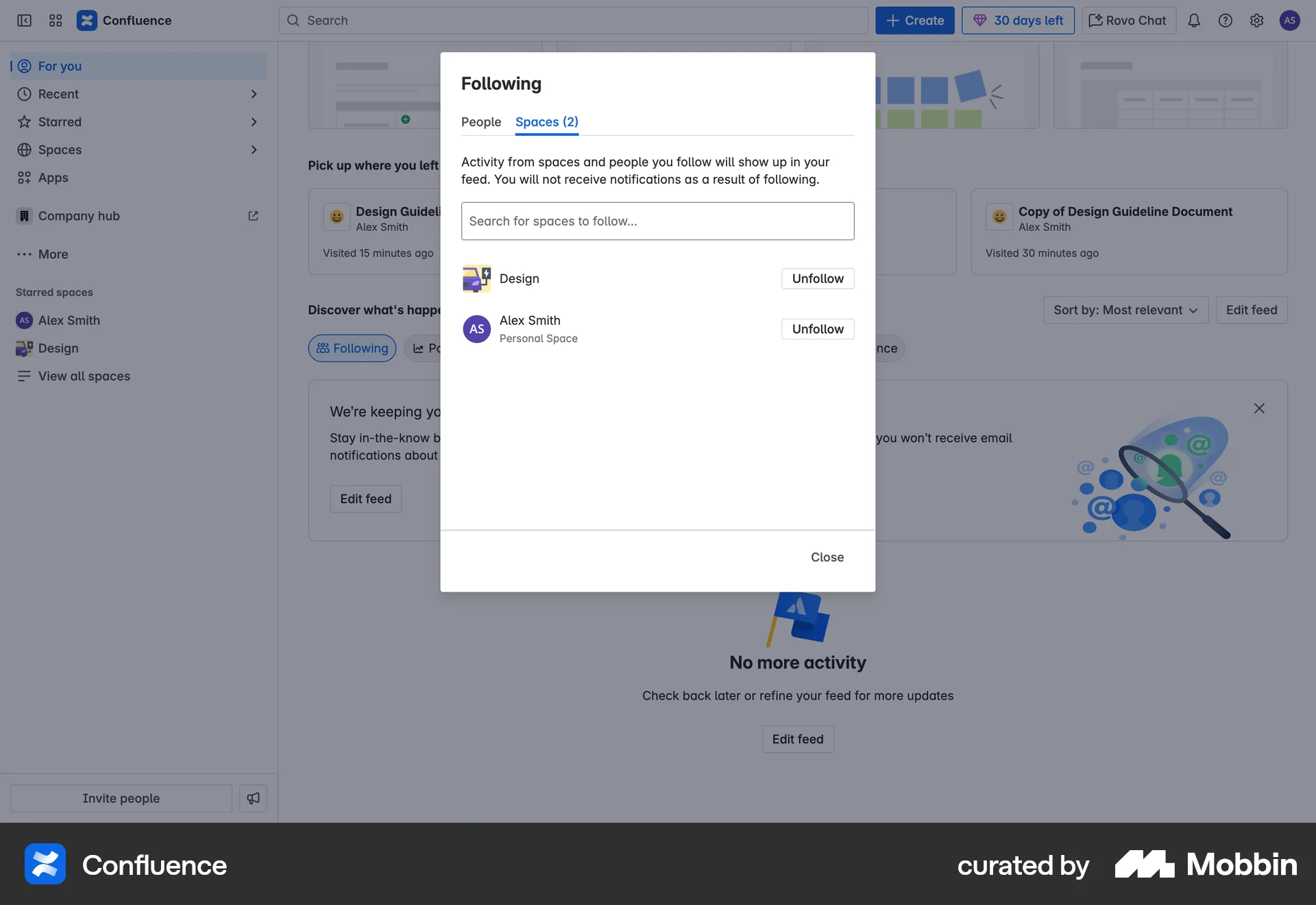
Task: Collapse the sidebar with the panel icon
Action: [24, 21]
